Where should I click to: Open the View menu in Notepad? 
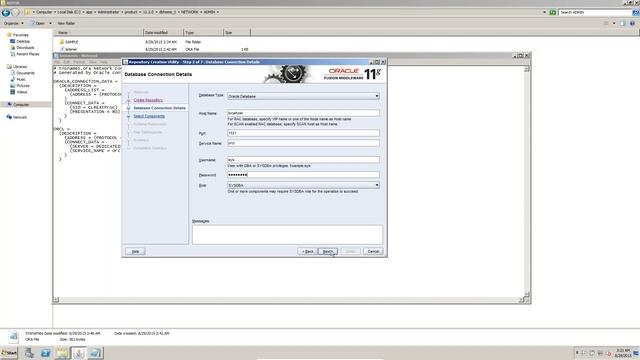(93, 62)
